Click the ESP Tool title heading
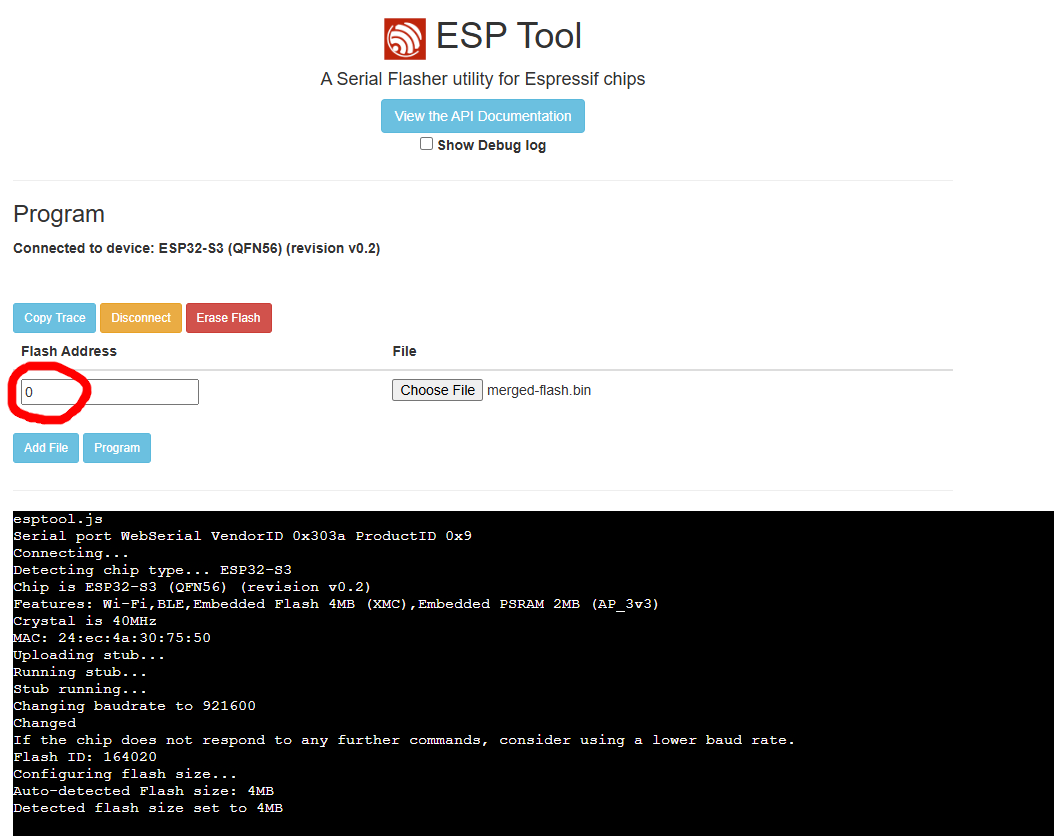The image size is (1054, 836). coord(509,36)
